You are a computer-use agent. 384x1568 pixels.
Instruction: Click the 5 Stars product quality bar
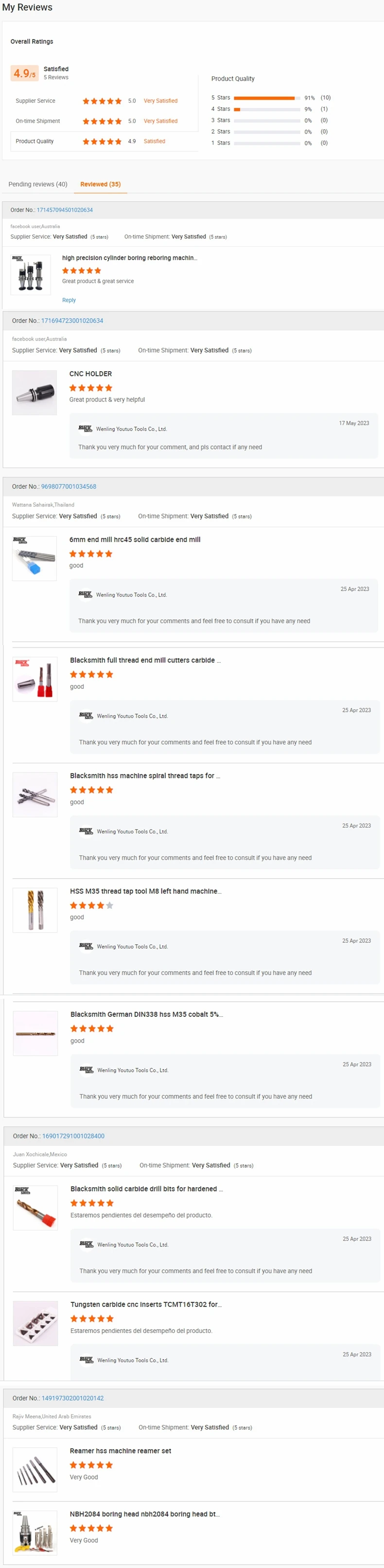click(266, 98)
